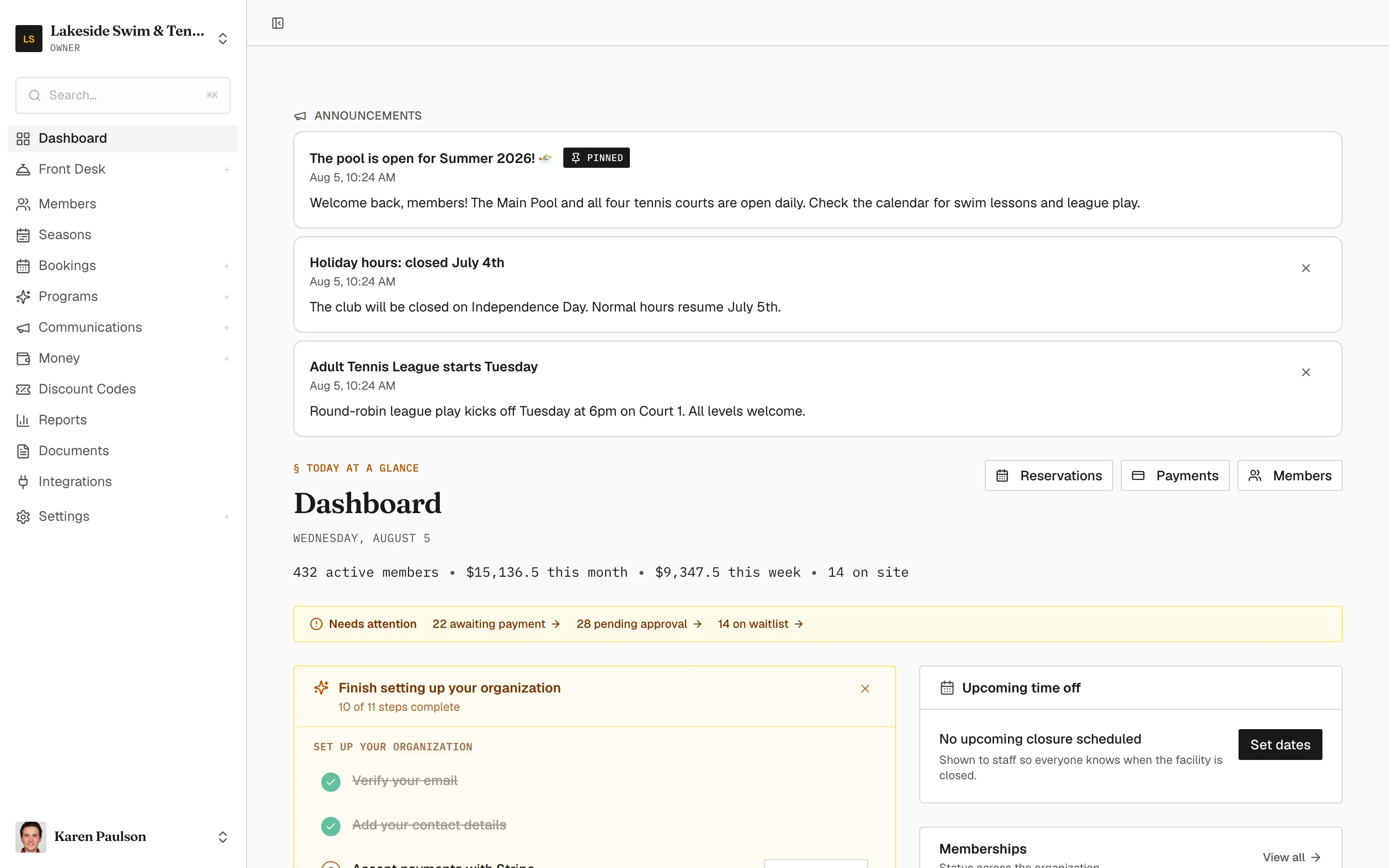Open the 22 awaiting payment link
Viewport: 1389px width, 868px height.
(496, 624)
